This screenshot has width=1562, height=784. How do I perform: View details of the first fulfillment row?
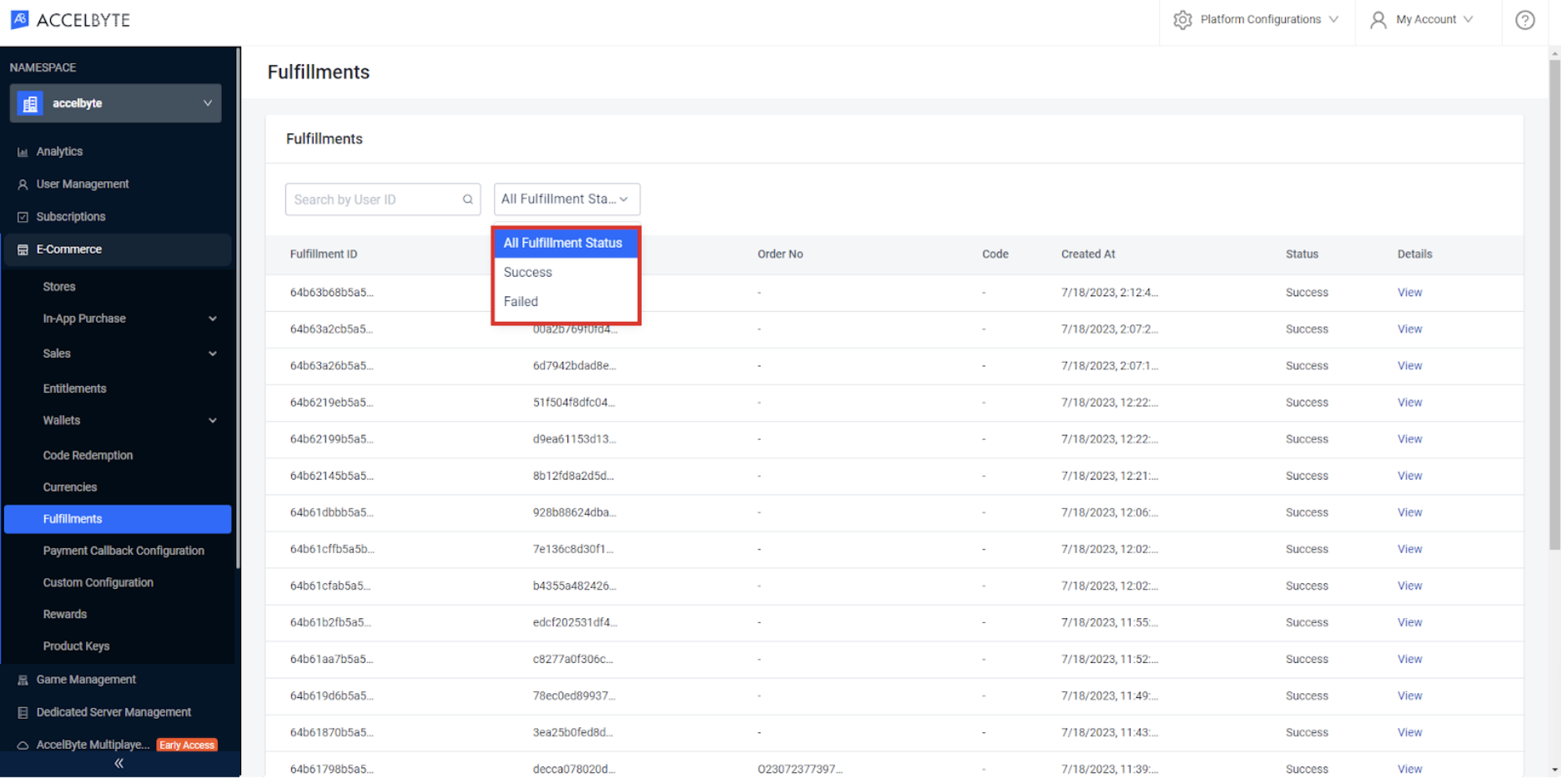(1409, 293)
